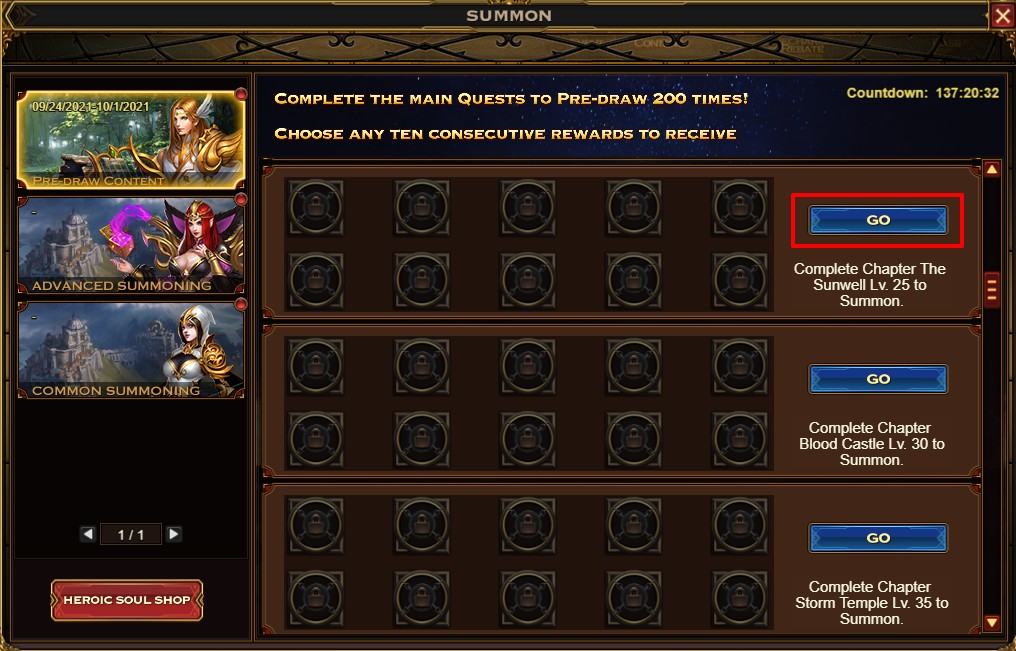Click GO for Storm Temple Lv. 35 chapter

tap(878, 538)
